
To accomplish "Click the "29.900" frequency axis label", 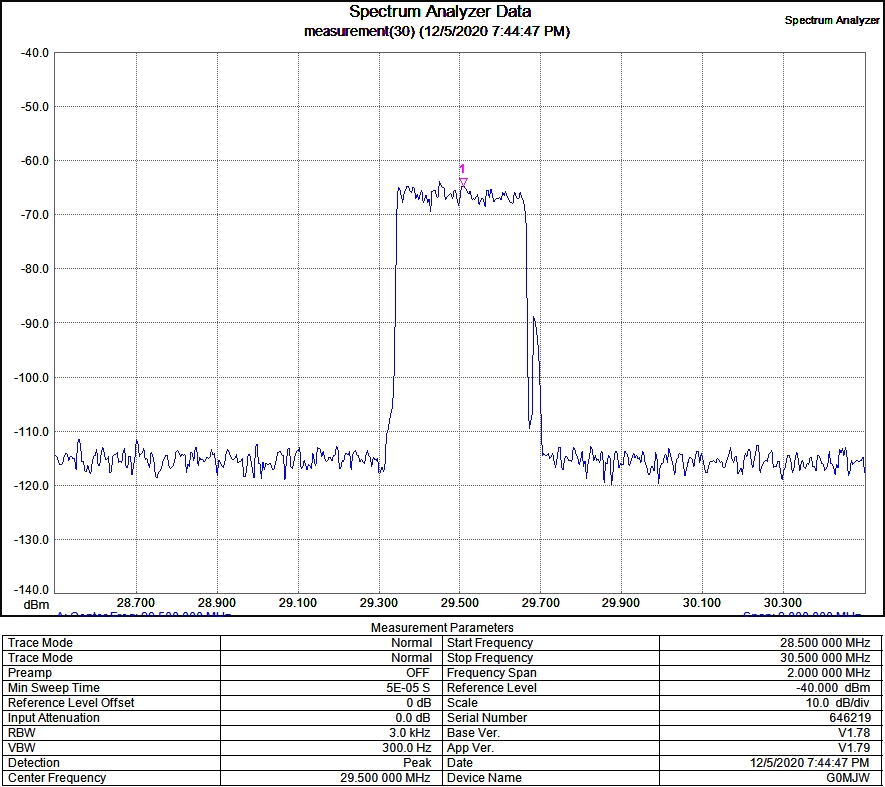I will click(x=621, y=603).
